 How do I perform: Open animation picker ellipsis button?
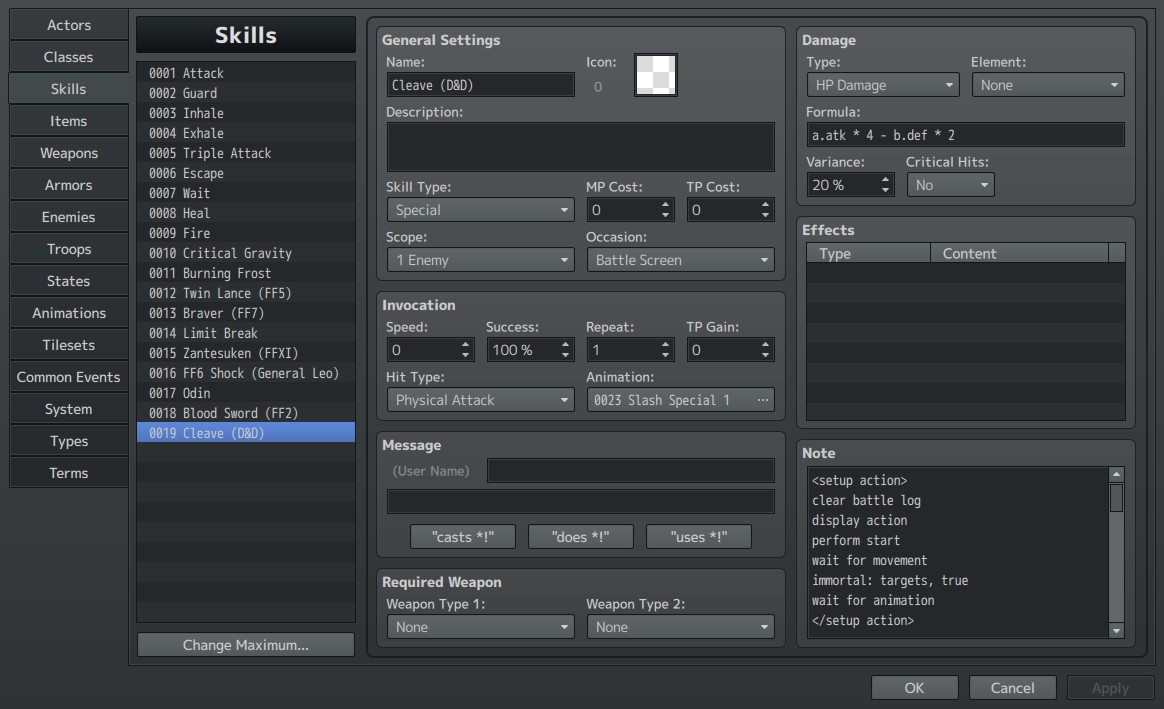tap(762, 400)
